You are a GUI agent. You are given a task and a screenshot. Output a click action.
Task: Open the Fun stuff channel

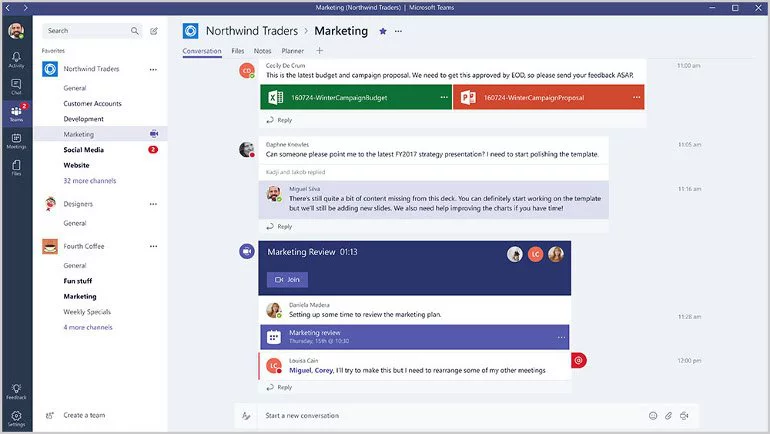(78, 281)
